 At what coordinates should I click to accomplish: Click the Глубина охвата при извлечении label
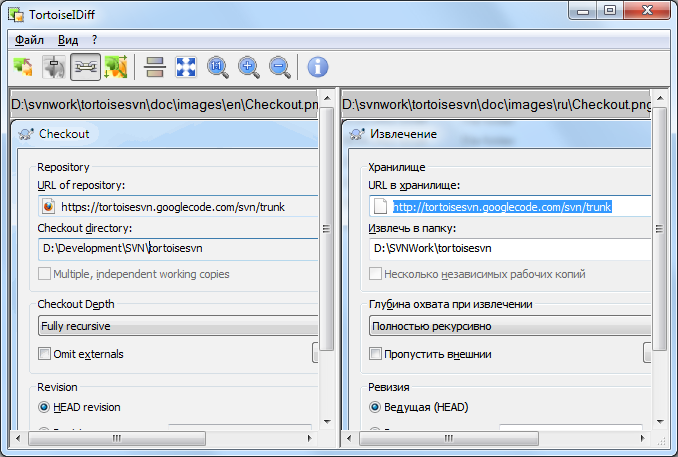(x=450, y=304)
